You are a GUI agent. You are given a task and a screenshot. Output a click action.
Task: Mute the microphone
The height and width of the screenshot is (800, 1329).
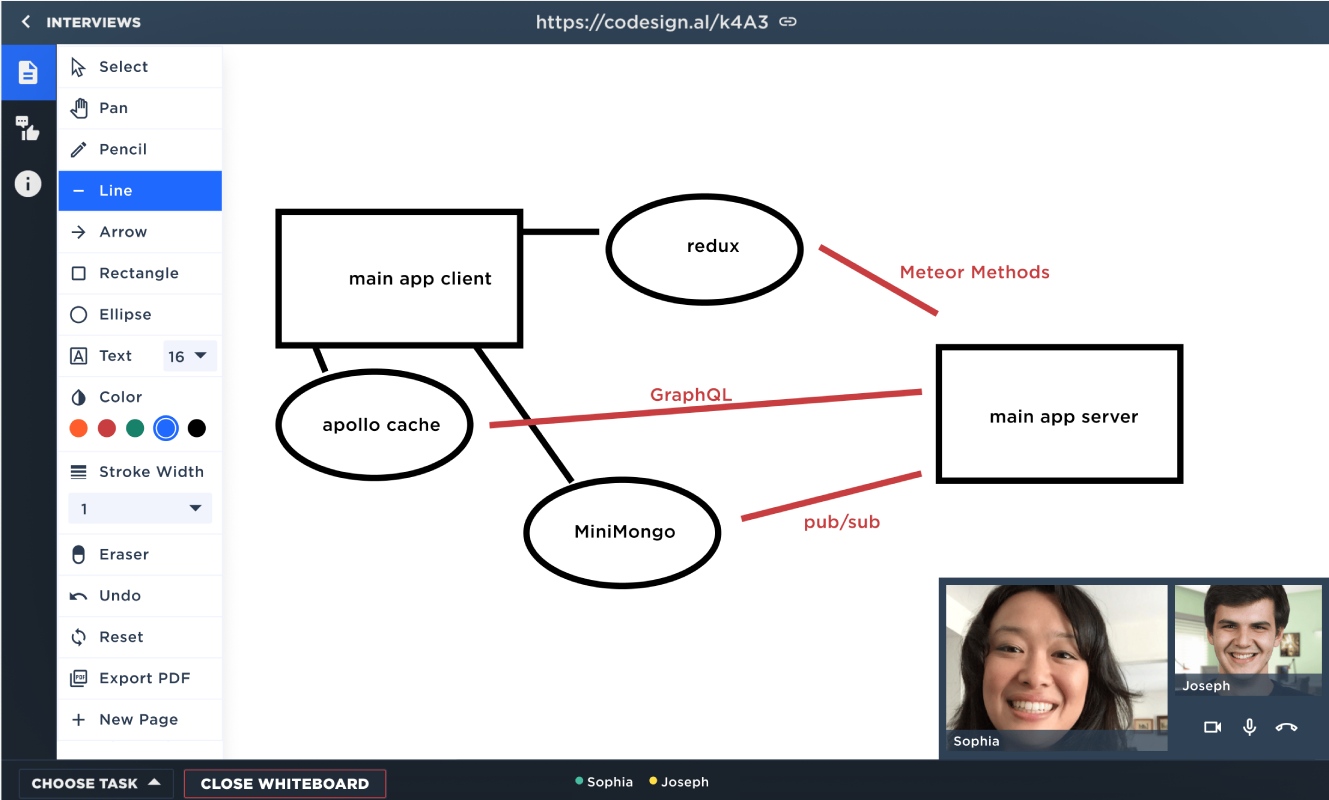pyautogui.click(x=1249, y=727)
